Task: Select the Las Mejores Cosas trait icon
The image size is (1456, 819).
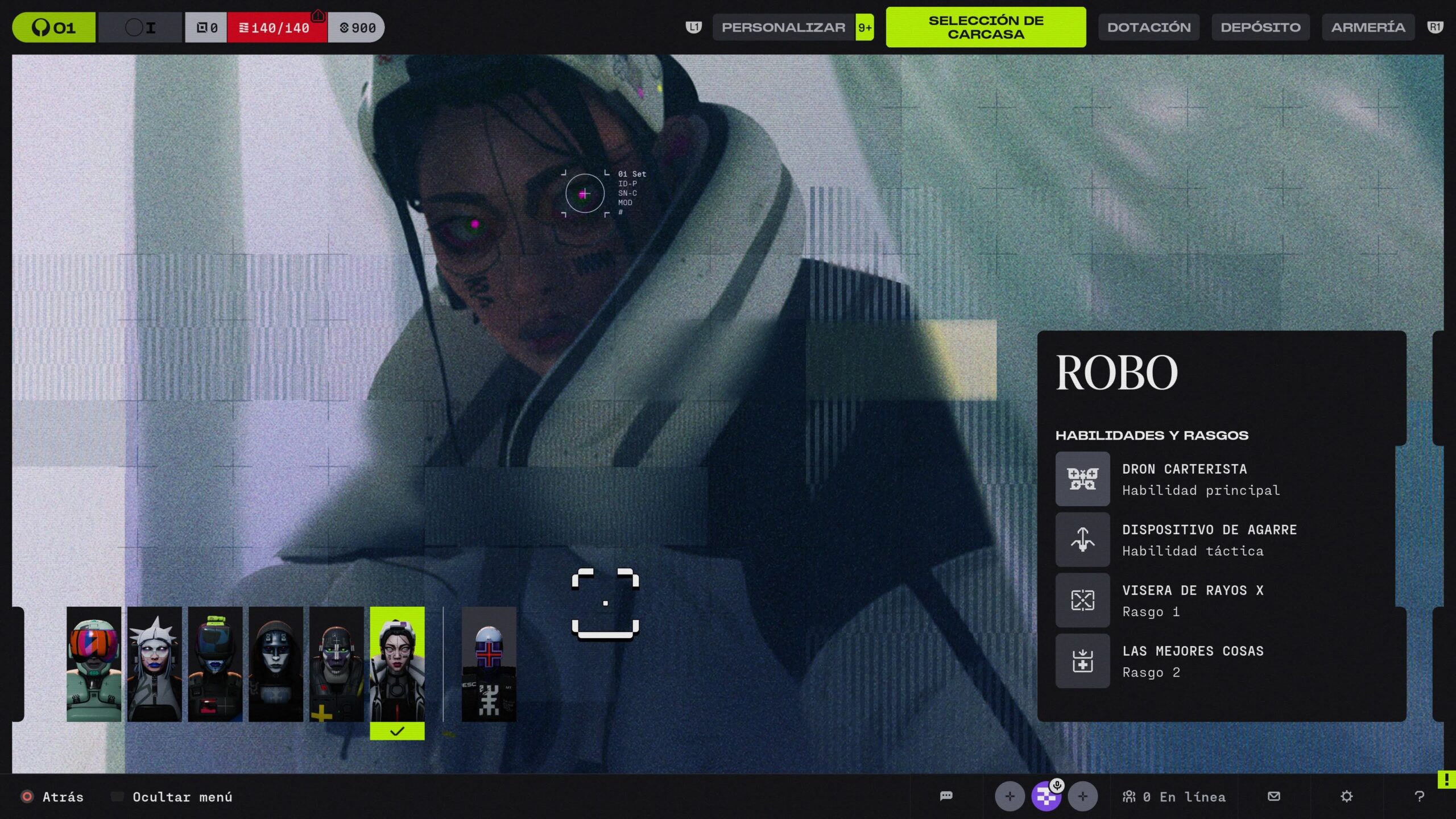Action: (x=1082, y=661)
